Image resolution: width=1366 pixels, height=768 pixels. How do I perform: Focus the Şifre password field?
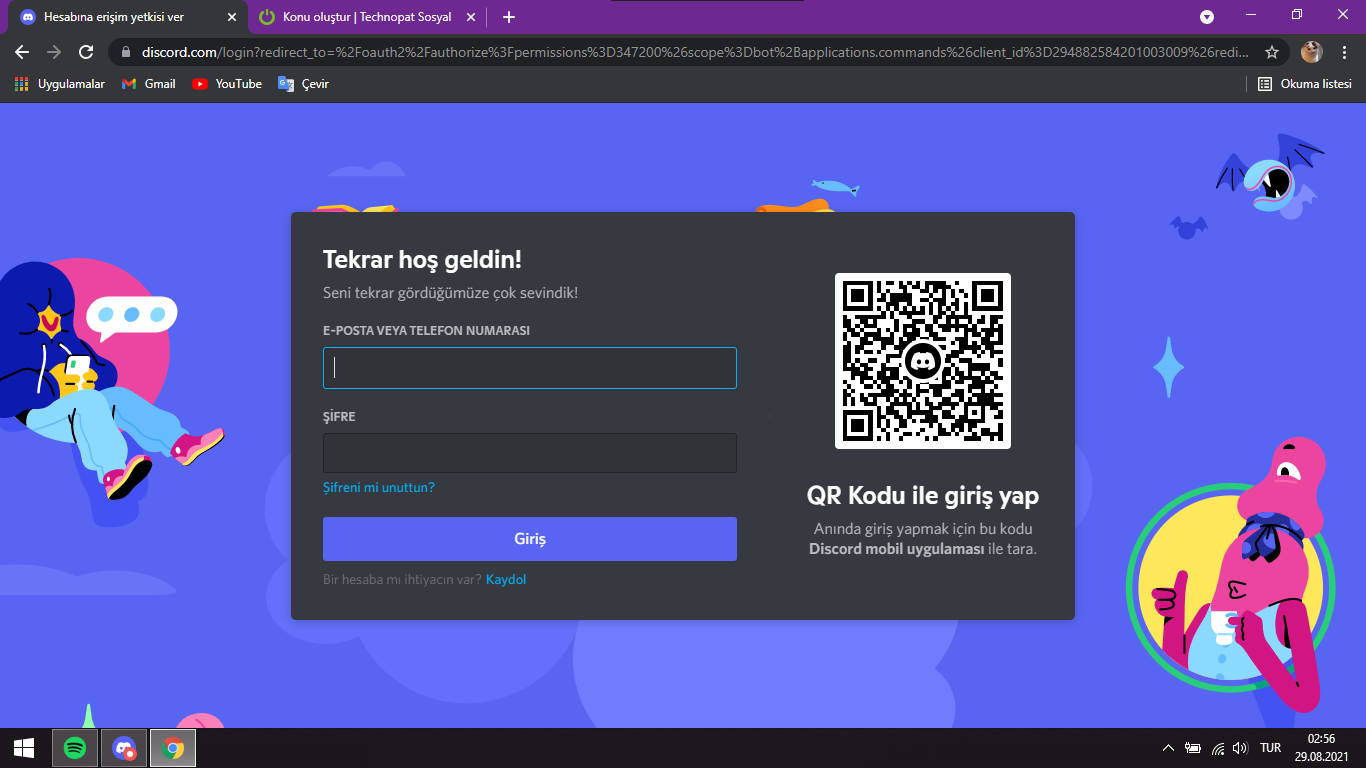pyautogui.click(x=529, y=453)
